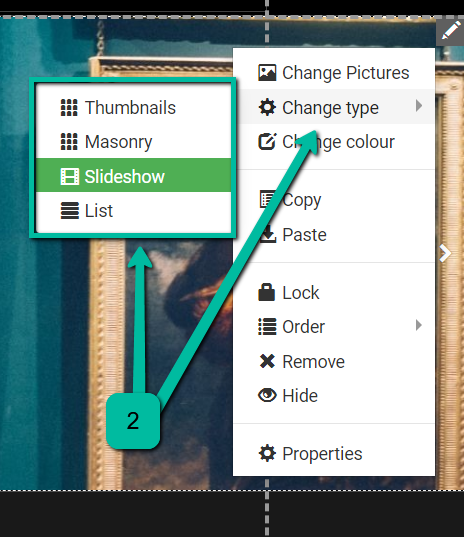Click the Hide eye icon
The height and width of the screenshot is (537, 464).
[267, 395]
